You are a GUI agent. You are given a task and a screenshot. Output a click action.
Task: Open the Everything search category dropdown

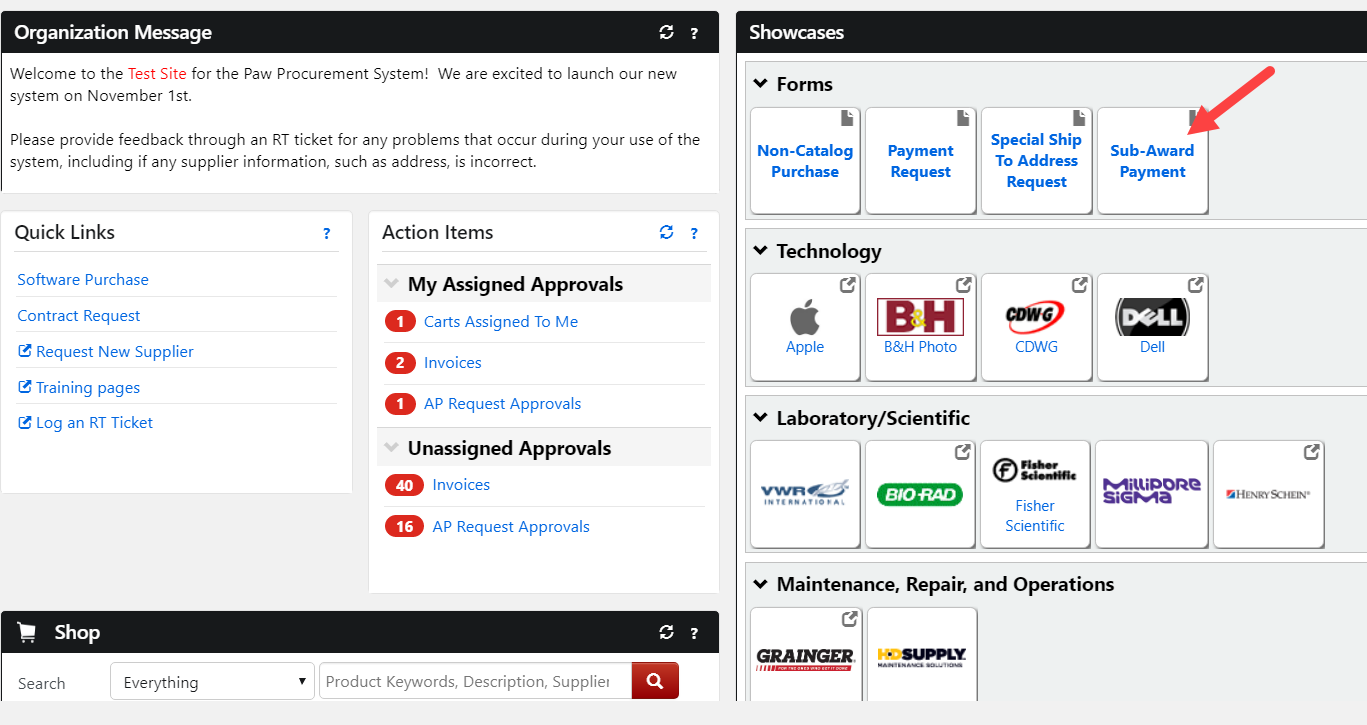tap(212, 682)
